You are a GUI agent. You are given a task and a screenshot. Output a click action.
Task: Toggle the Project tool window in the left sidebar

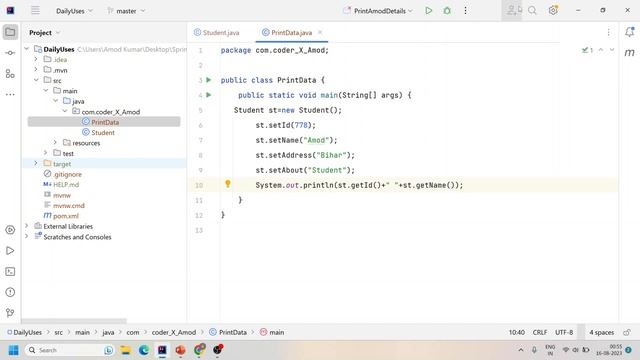10,32
